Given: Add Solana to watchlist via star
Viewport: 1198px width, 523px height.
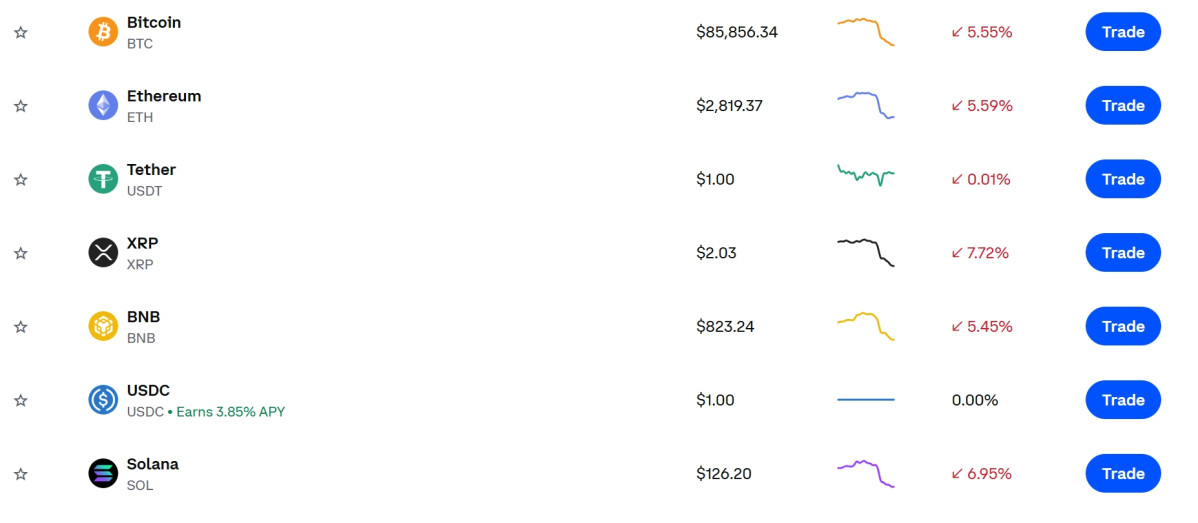Looking at the screenshot, I should coord(21,474).
